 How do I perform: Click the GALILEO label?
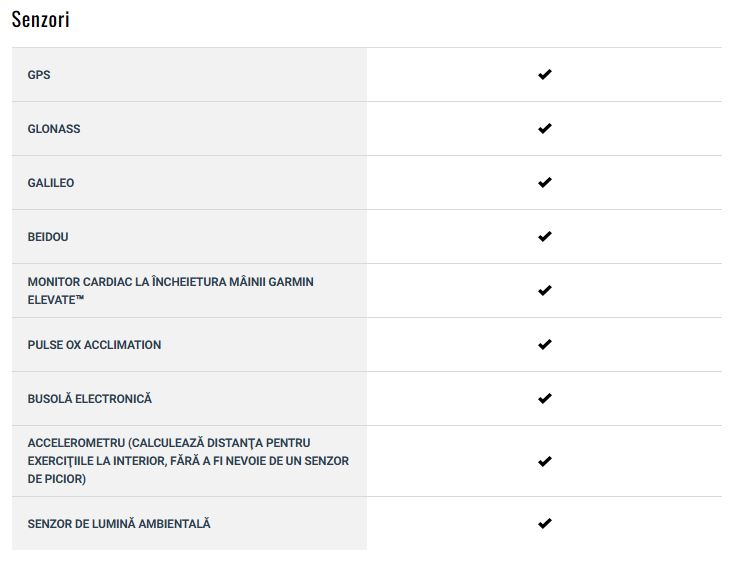point(51,183)
